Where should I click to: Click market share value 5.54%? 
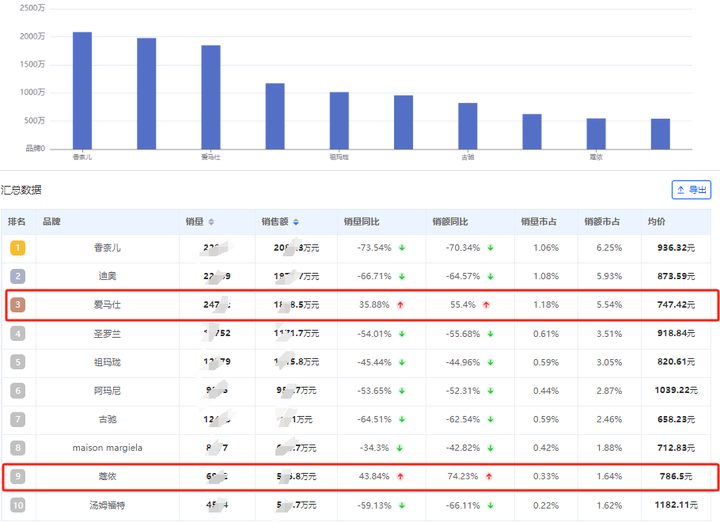point(609,305)
